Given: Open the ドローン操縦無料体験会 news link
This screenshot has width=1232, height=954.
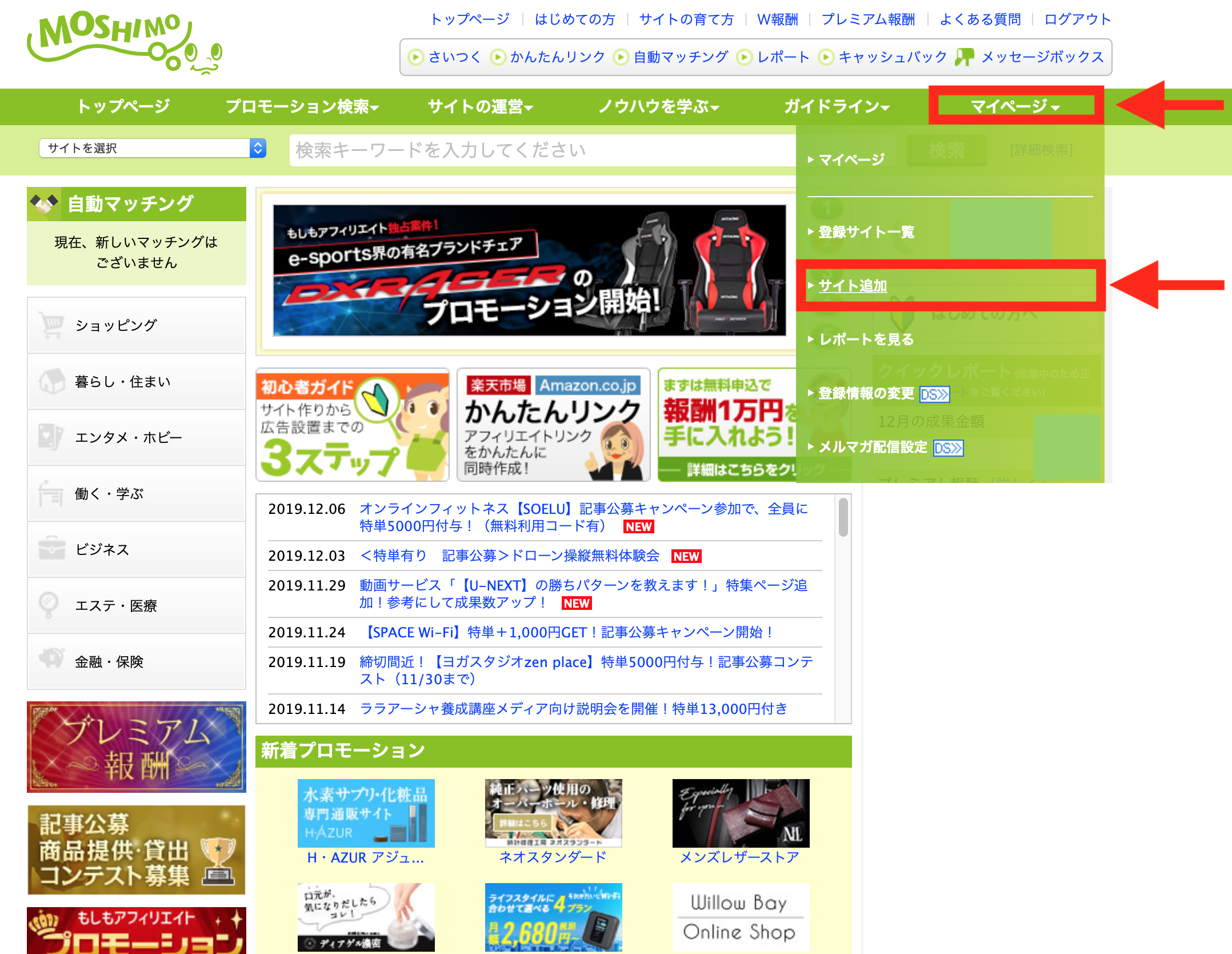Looking at the screenshot, I should pyautogui.click(x=509, y=556).
